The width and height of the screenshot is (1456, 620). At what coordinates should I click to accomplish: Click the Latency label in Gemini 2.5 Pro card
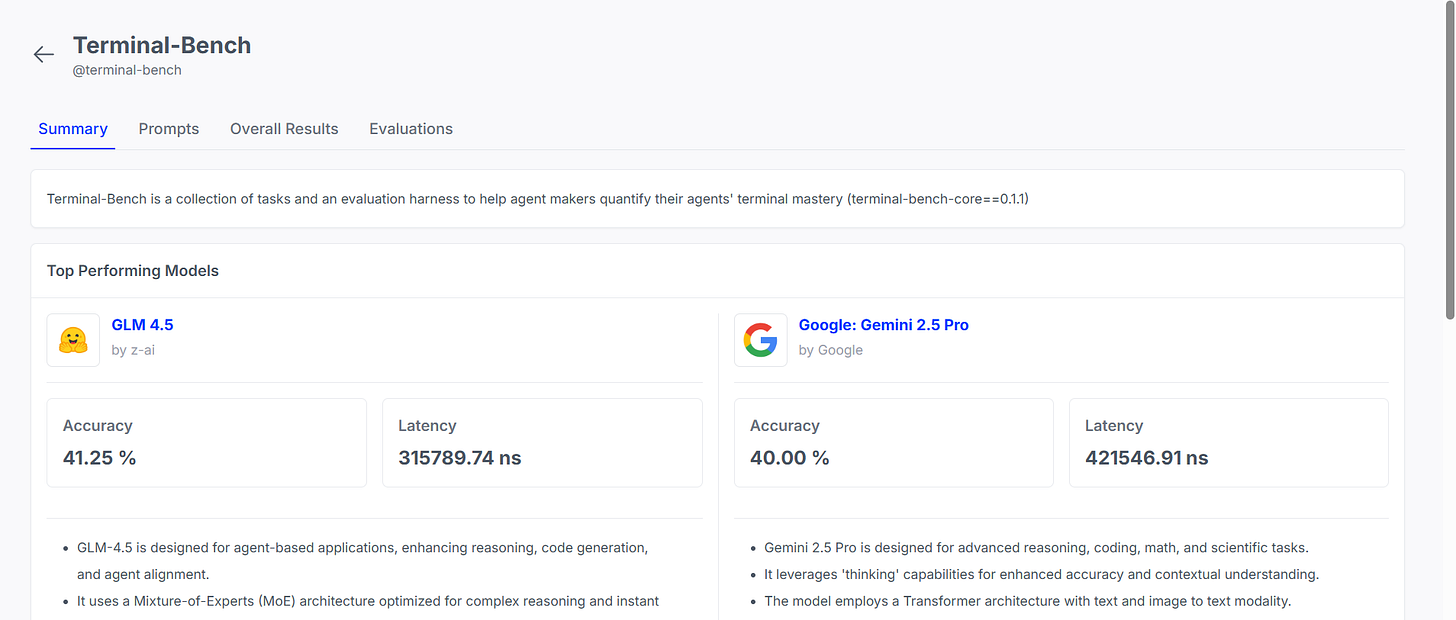1114,426
